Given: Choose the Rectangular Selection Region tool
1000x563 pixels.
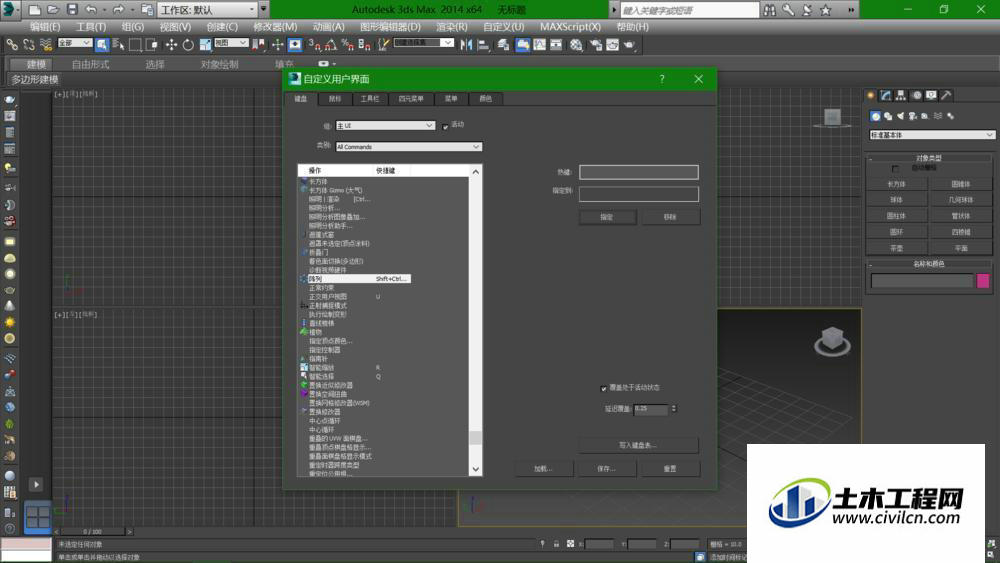Looking at the screenshot, I should pyautogui.click(x=135, y=45).
